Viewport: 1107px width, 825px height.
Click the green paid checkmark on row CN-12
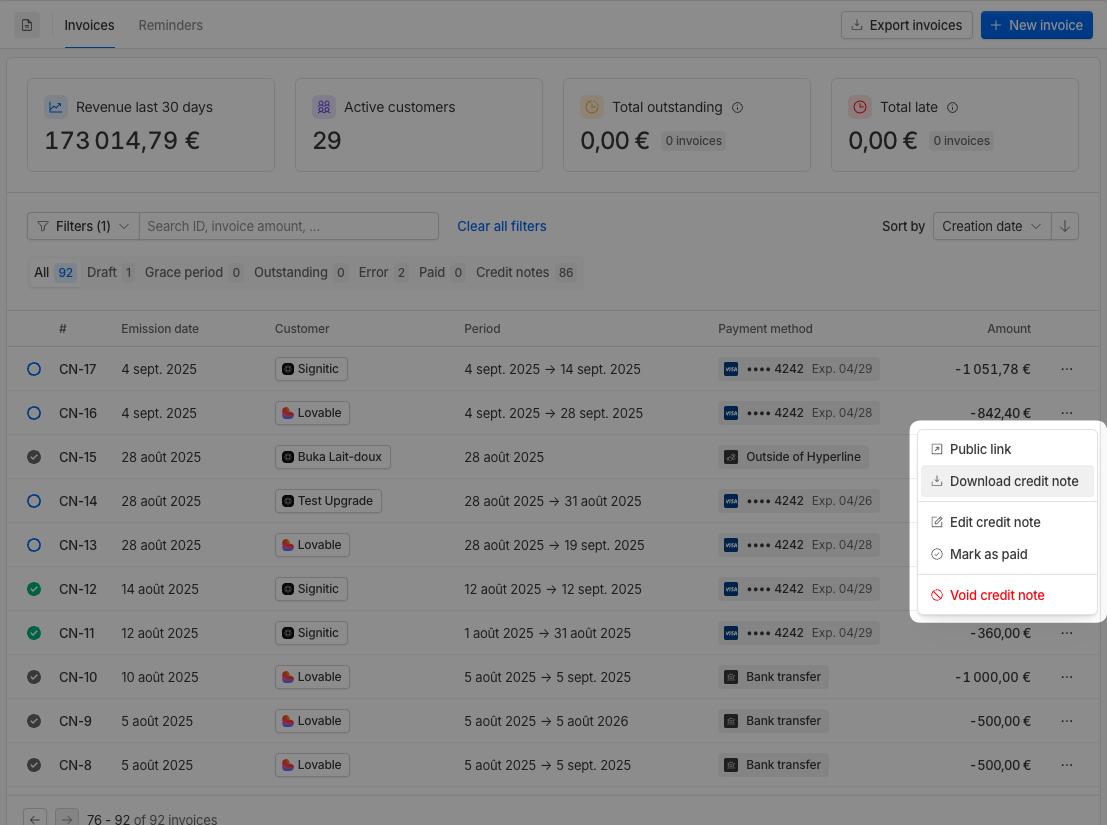(x=33, y=589)
